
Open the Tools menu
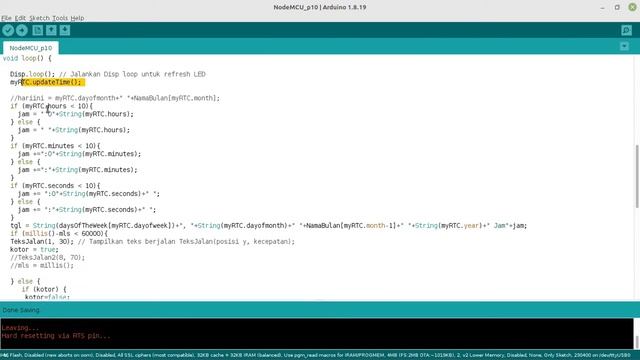tap(60, 18)
